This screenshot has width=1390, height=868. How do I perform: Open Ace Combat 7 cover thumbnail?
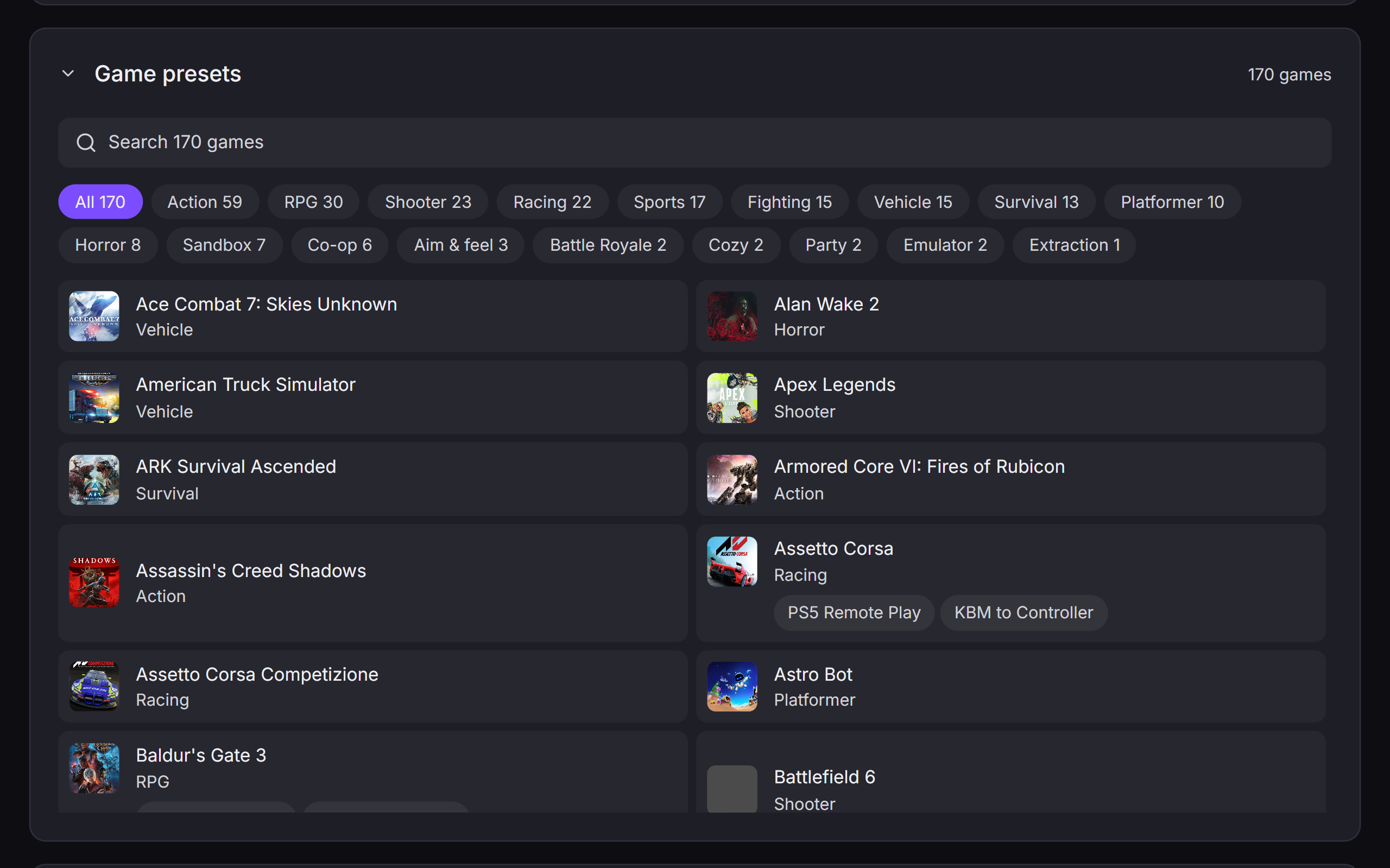(94, 316)
